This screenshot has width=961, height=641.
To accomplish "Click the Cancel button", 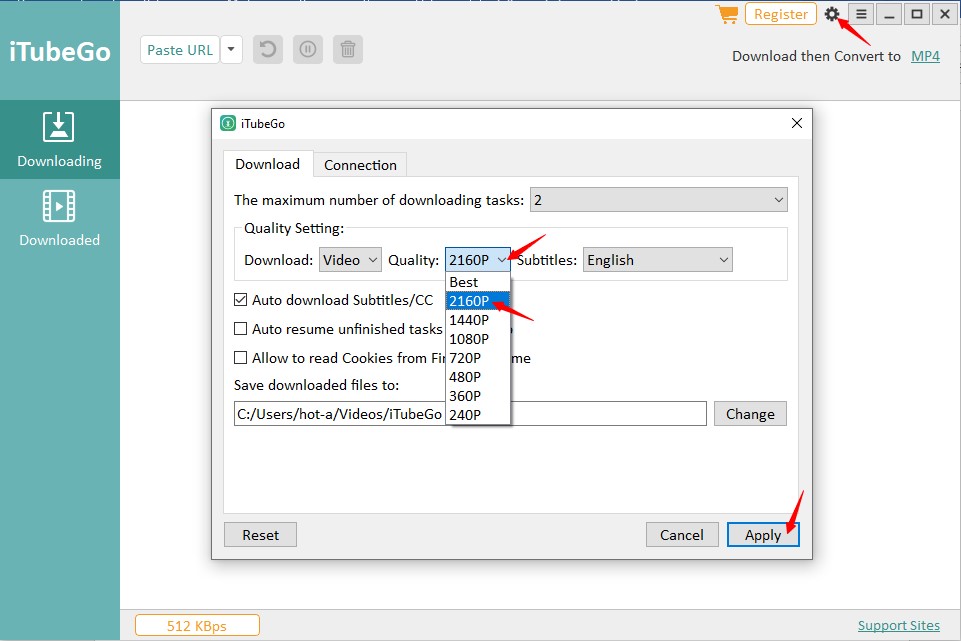I will coord(682,535).
